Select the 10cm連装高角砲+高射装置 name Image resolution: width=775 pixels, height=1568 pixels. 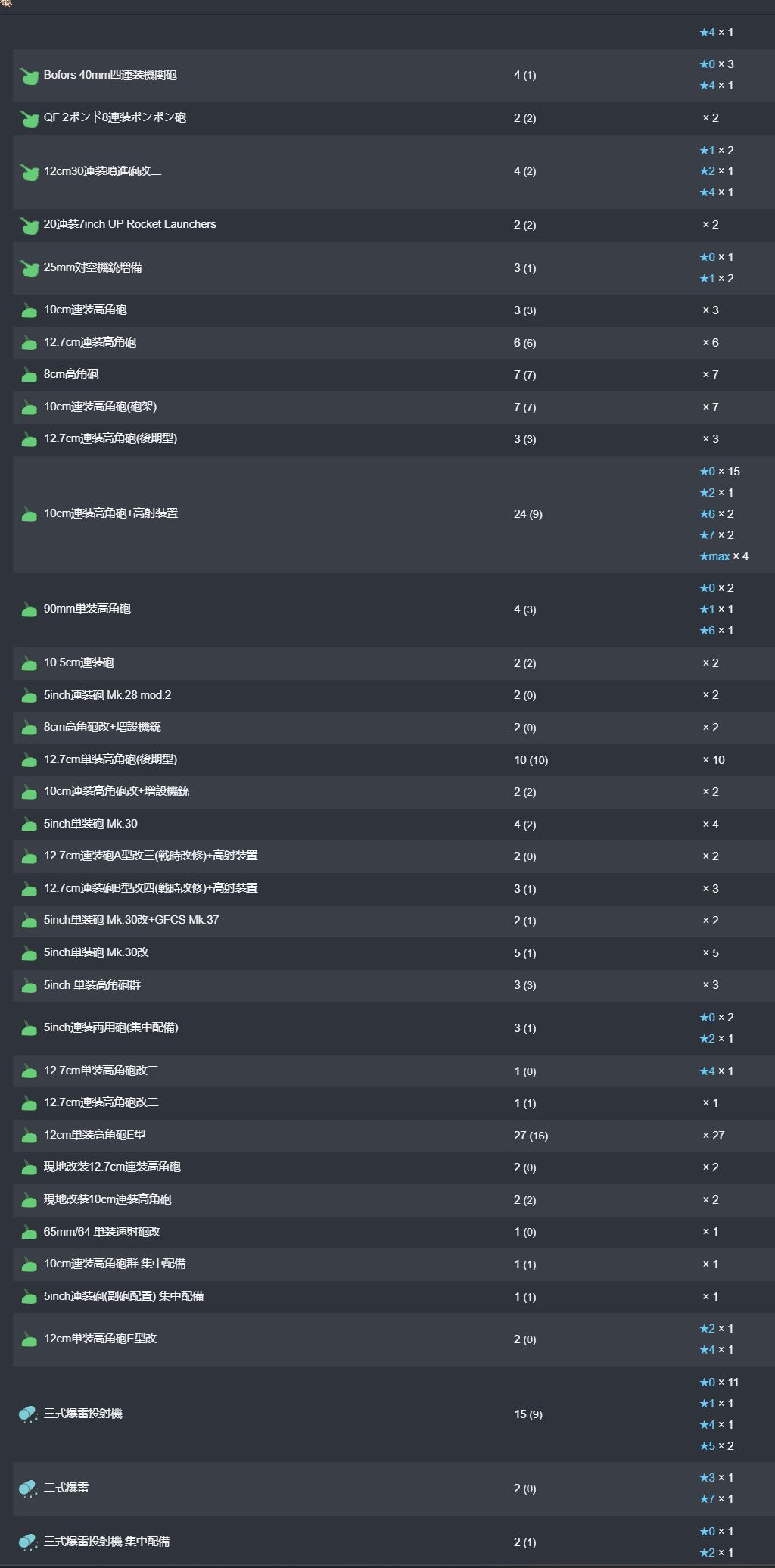[x=111, y=513]
